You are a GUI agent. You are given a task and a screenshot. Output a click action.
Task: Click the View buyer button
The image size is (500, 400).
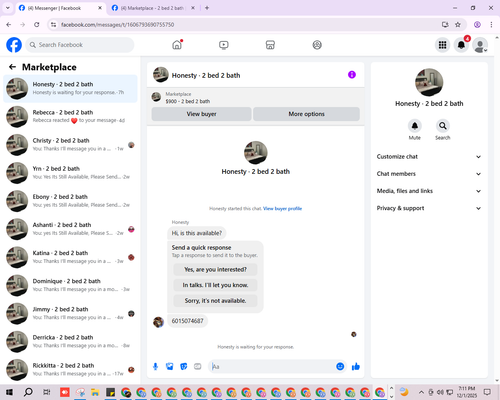coord(201,114)
